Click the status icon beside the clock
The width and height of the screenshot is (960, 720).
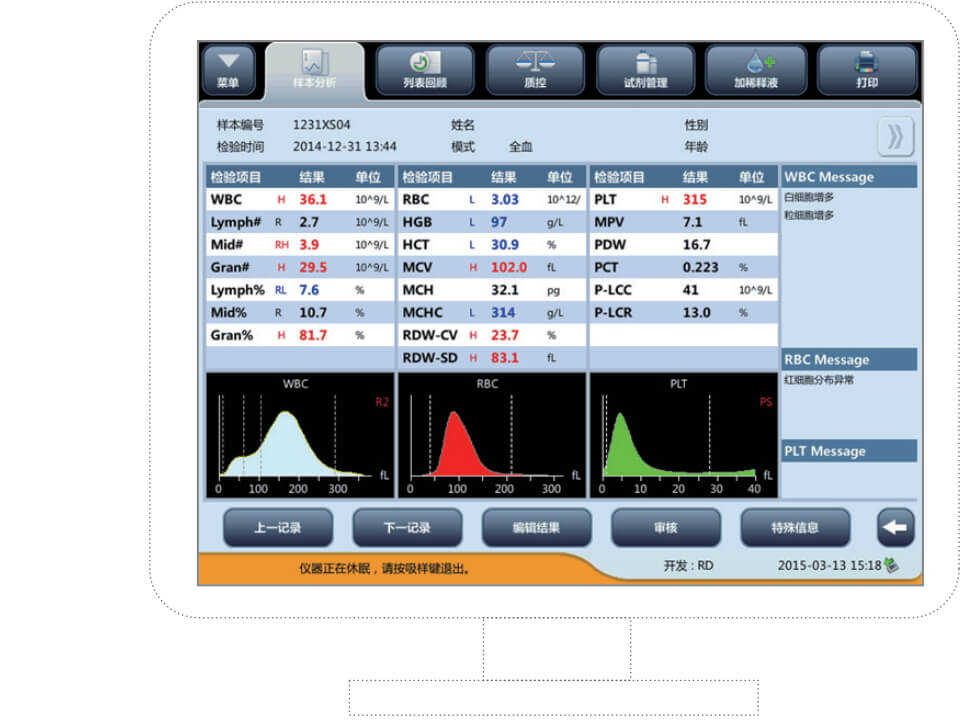[891, 565]
